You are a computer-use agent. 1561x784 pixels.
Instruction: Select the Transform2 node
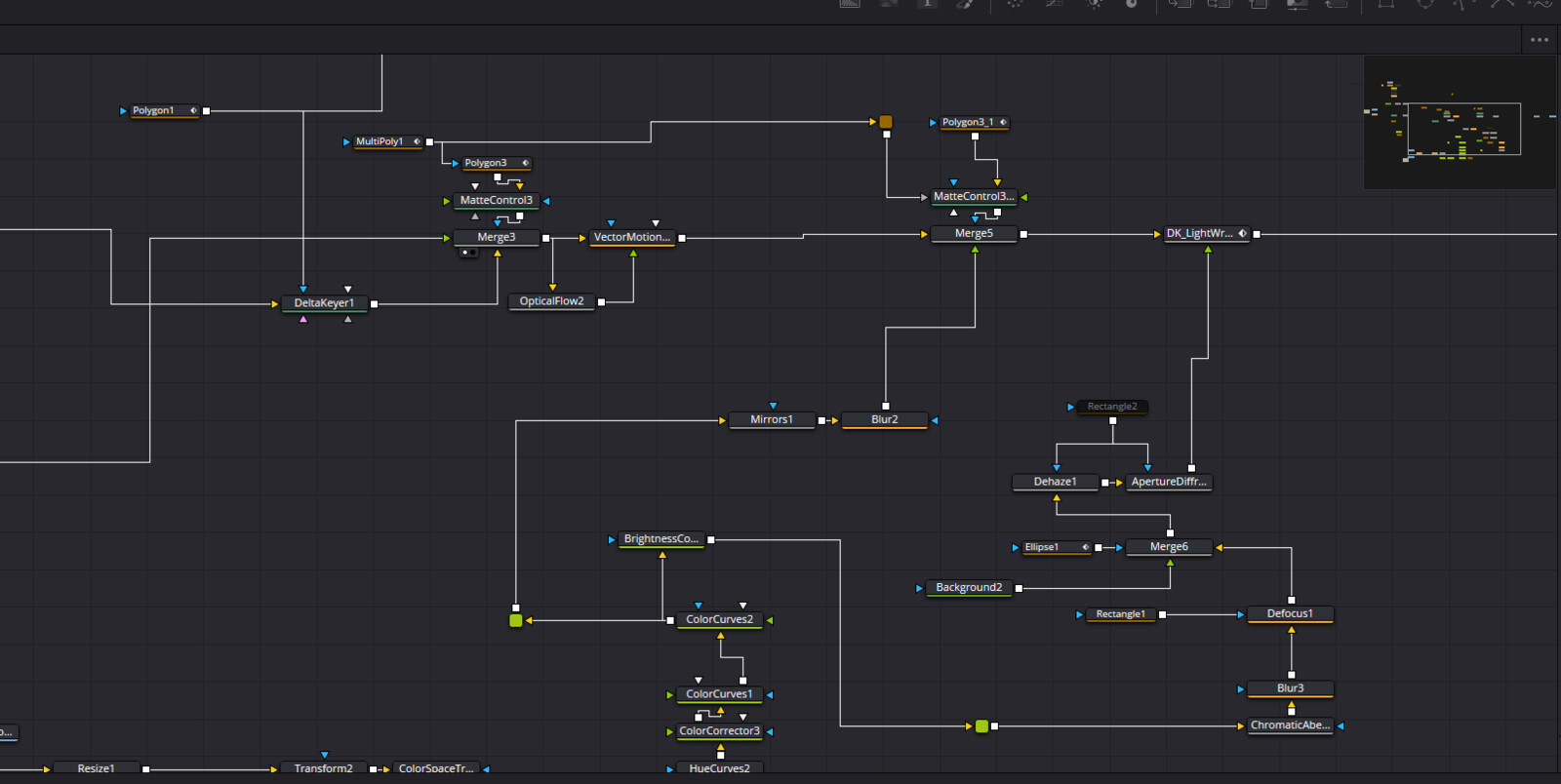(324, 768)
